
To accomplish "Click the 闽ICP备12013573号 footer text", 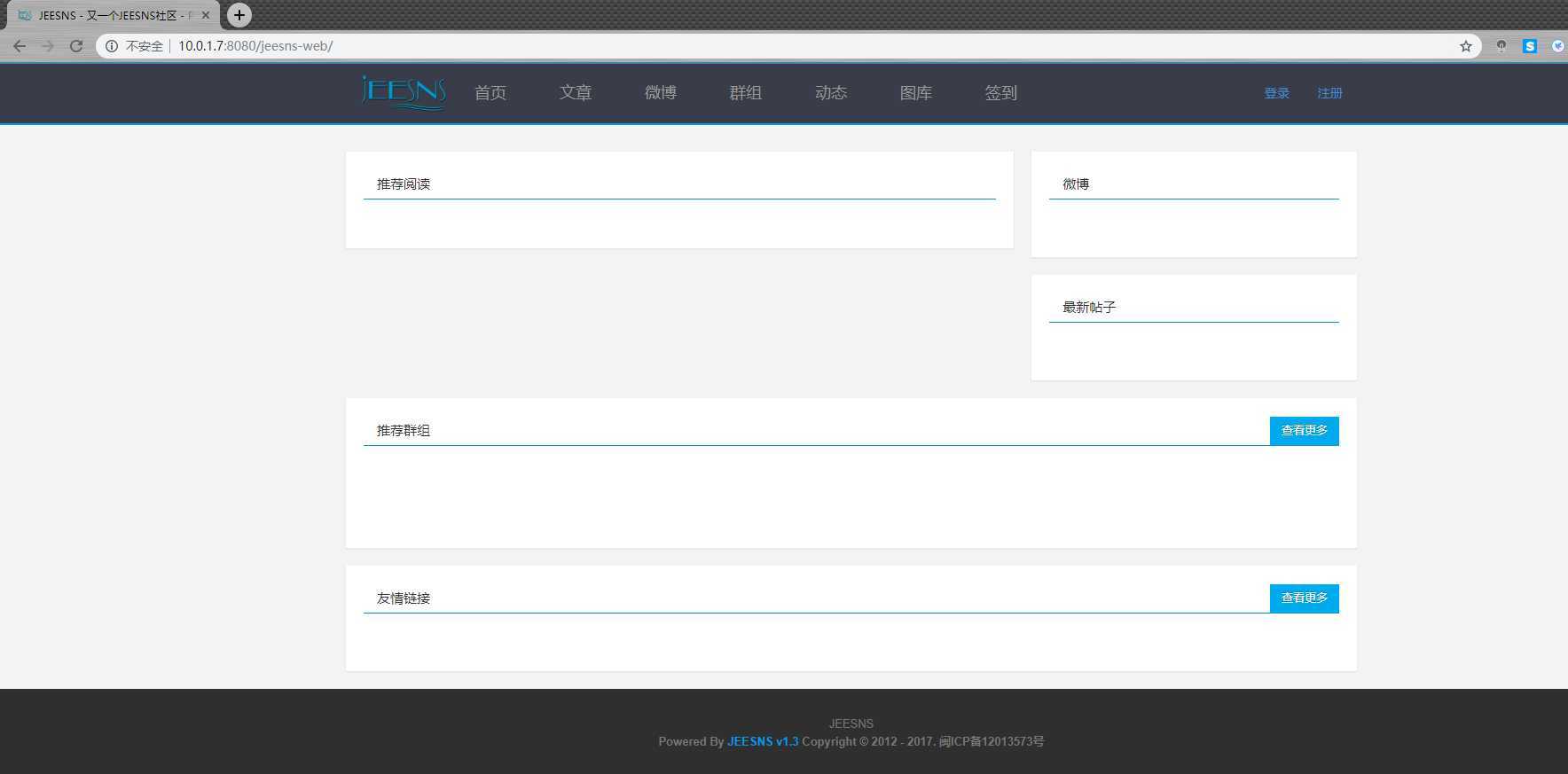I will pyautogui.click(x=992, y=741).
